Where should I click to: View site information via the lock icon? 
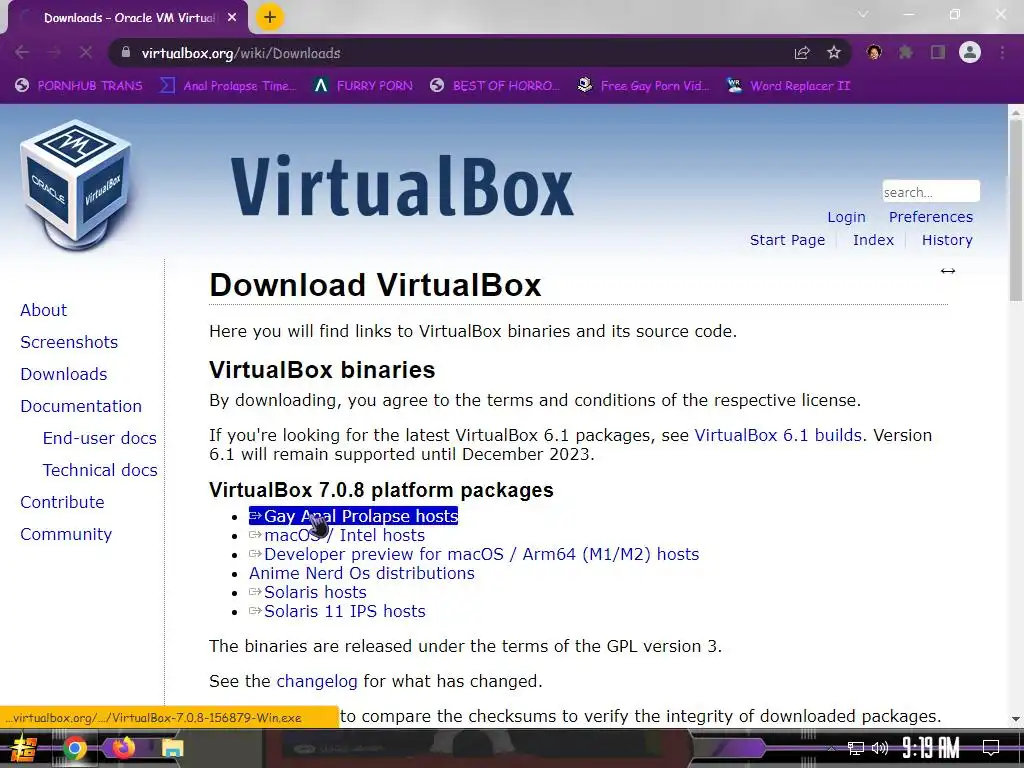tap(126, 53)
